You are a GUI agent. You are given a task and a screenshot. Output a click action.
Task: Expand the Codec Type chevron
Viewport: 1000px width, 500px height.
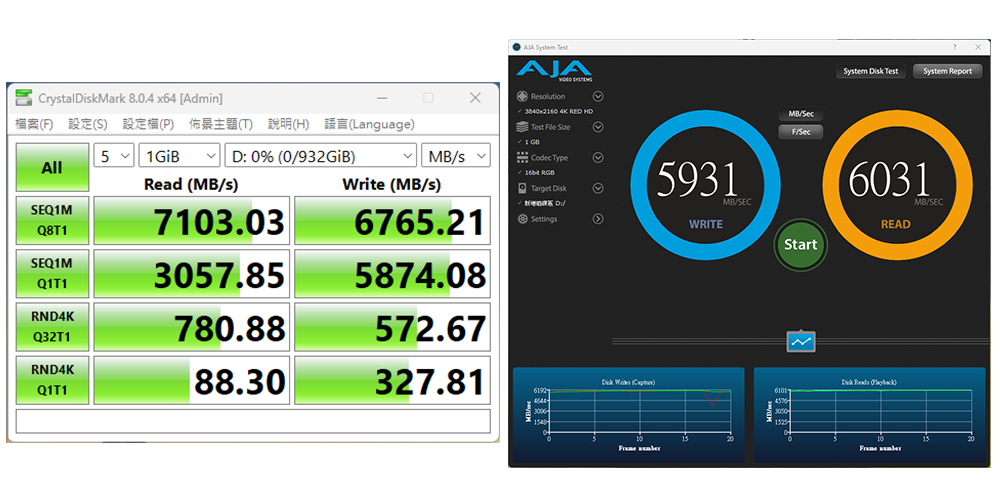598,158
